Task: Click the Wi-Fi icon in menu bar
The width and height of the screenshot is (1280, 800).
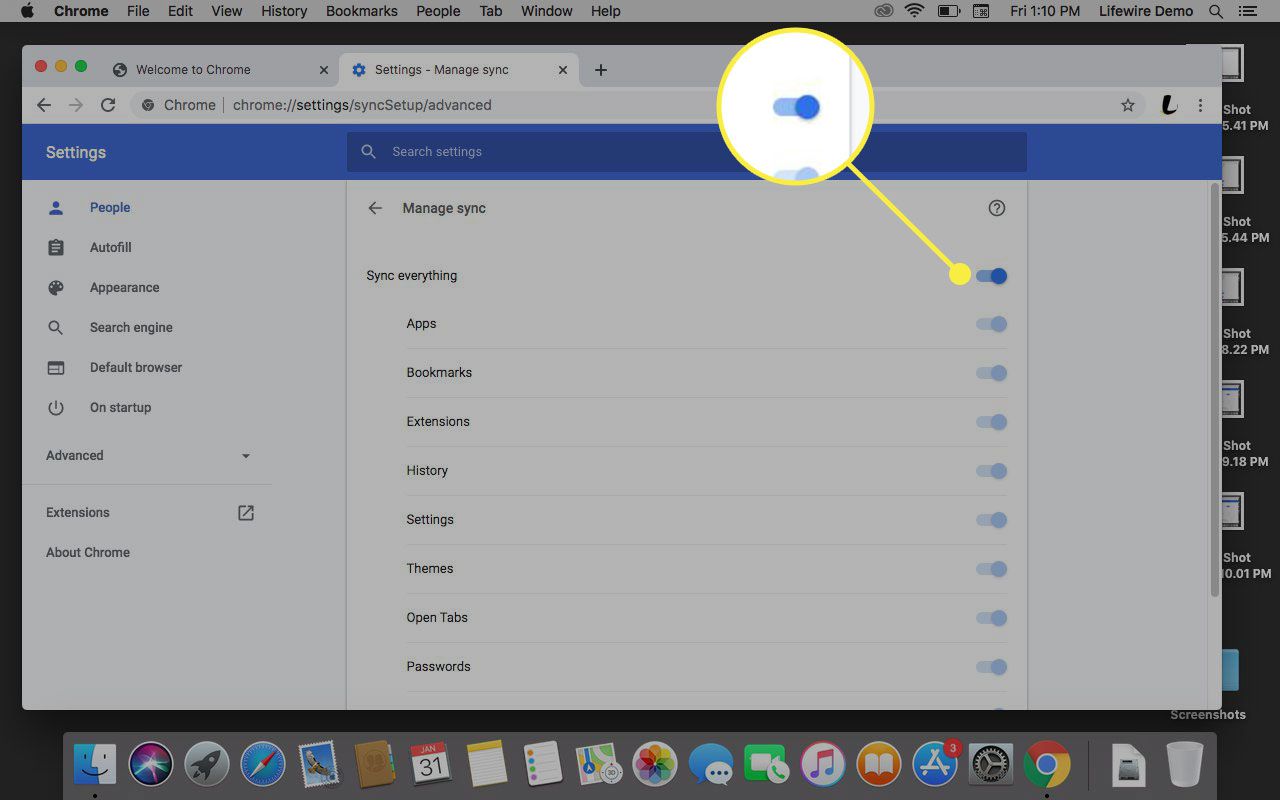Action: tap(914, 11)
